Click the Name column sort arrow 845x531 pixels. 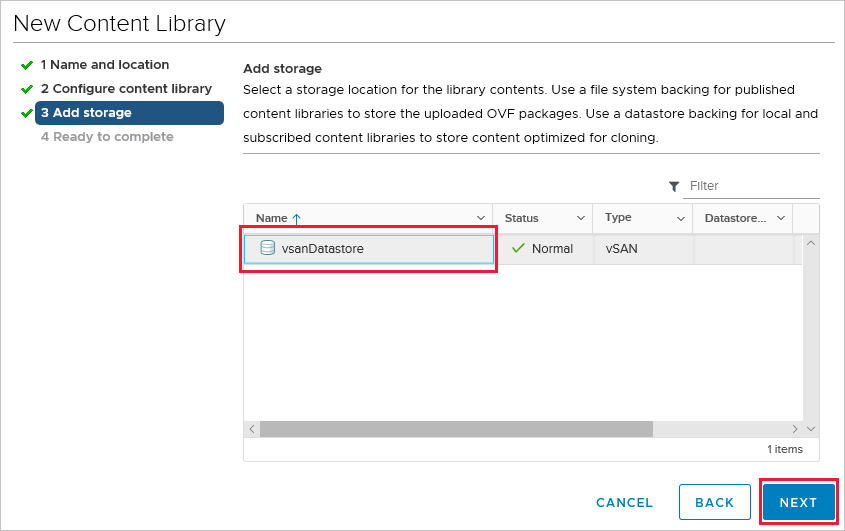[296, 219]
